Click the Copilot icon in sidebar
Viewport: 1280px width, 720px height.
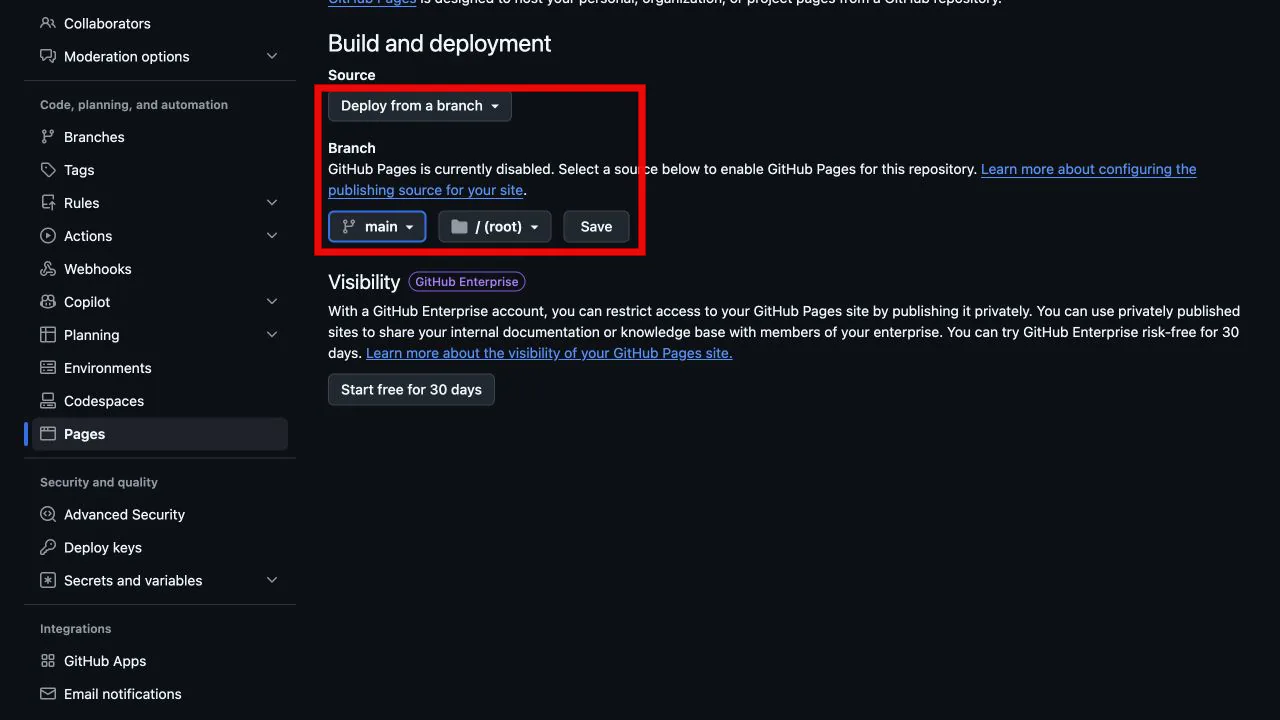point(48,302)
